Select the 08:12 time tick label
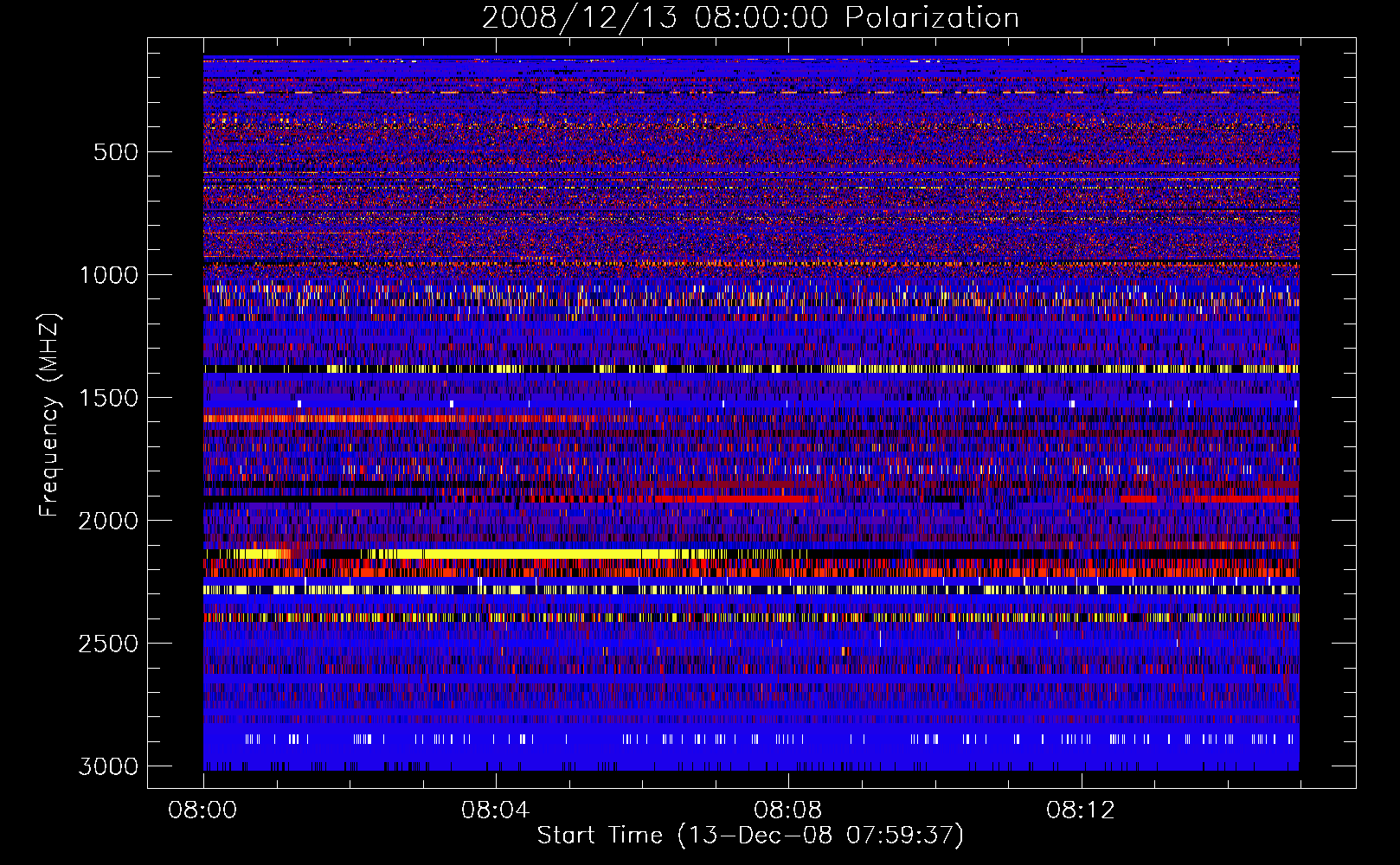 [1080, 811]
